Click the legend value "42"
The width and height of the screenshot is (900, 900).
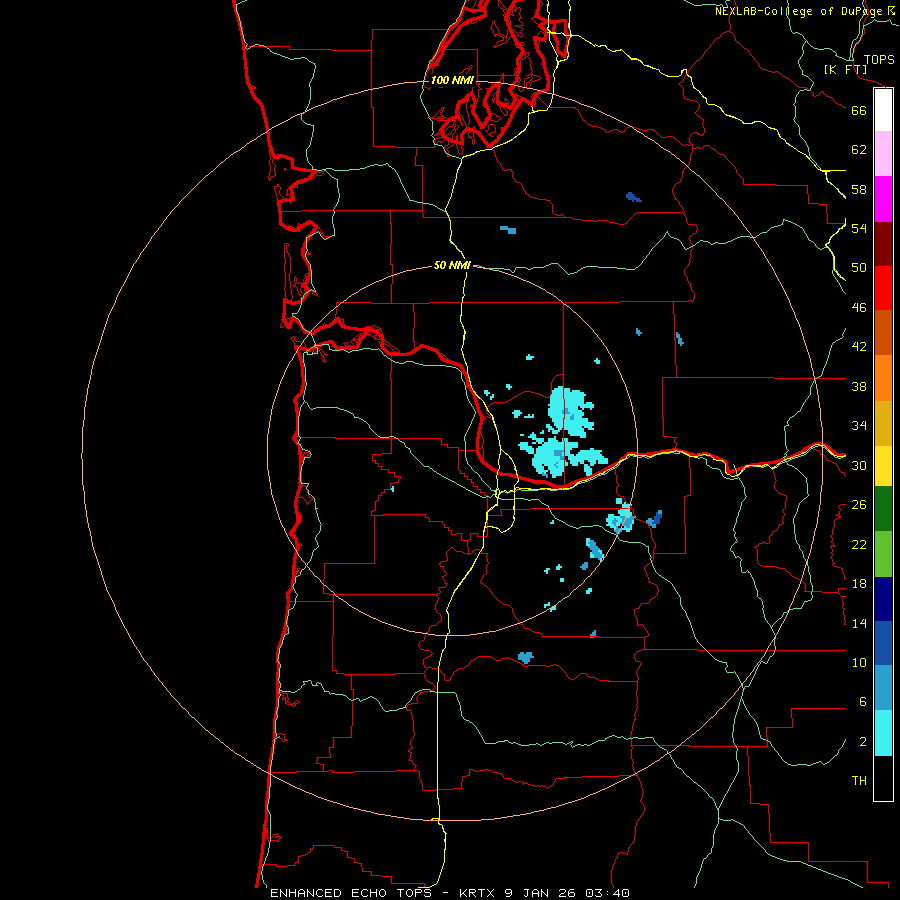(x=859, y=347)
